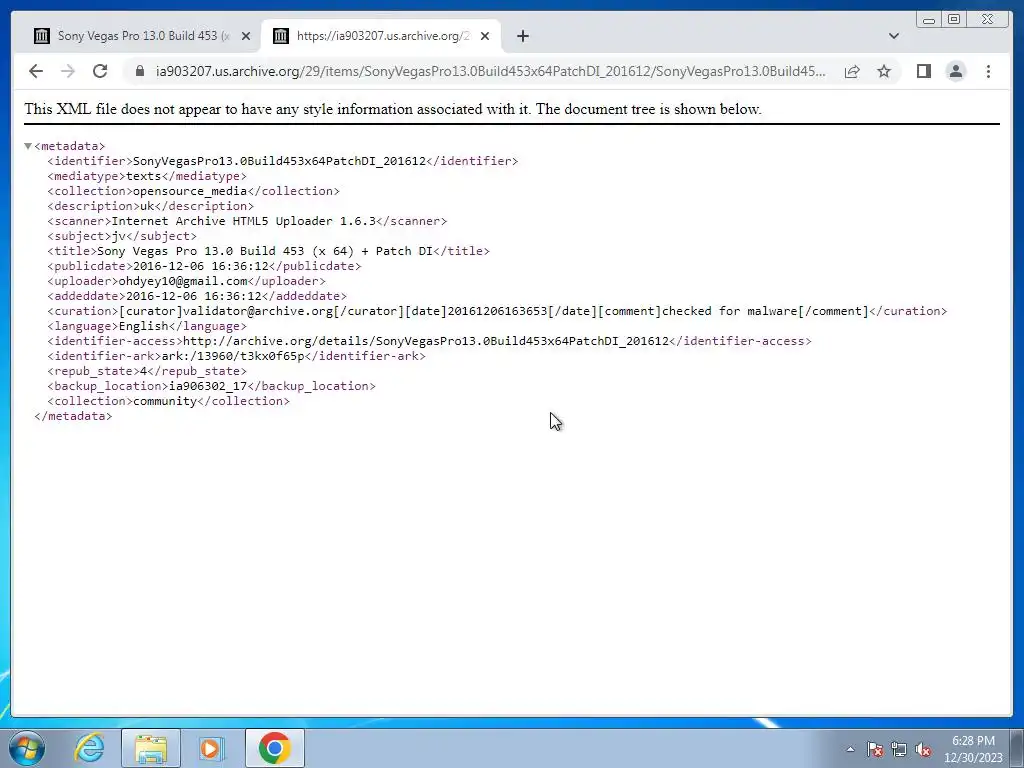Open the tab search dropdown arrow
The height and width of the screenshot is (768, 1024).
pyautogui.click(x=893, y=36)
